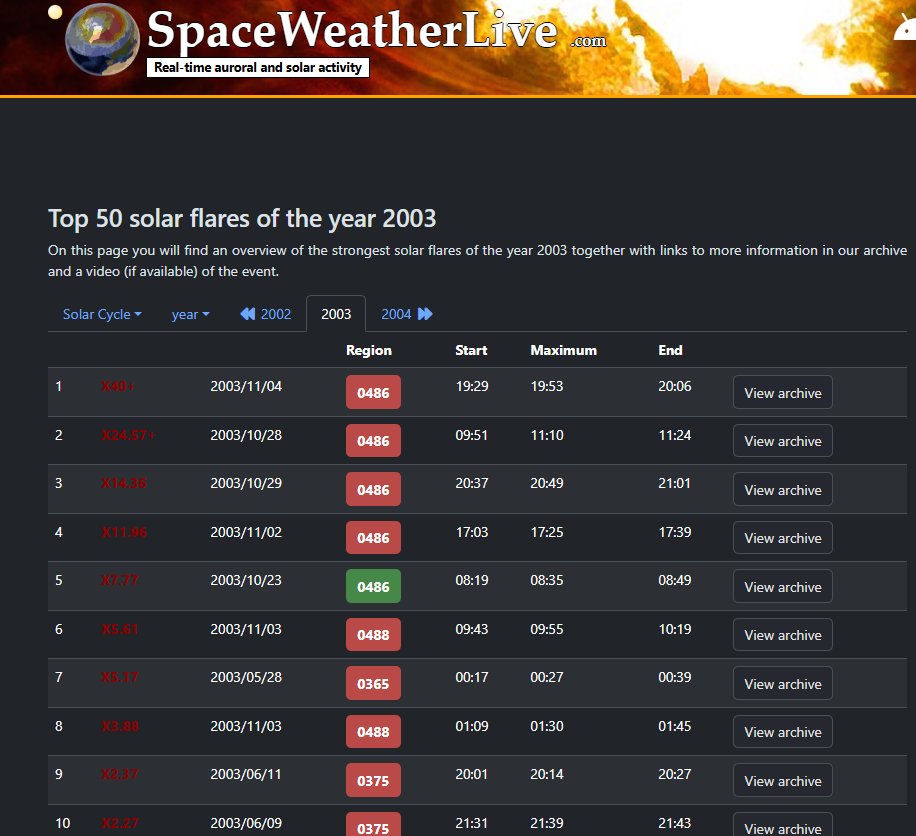
Task: View archive for the X40+ flare
Action: coord(783,392)
